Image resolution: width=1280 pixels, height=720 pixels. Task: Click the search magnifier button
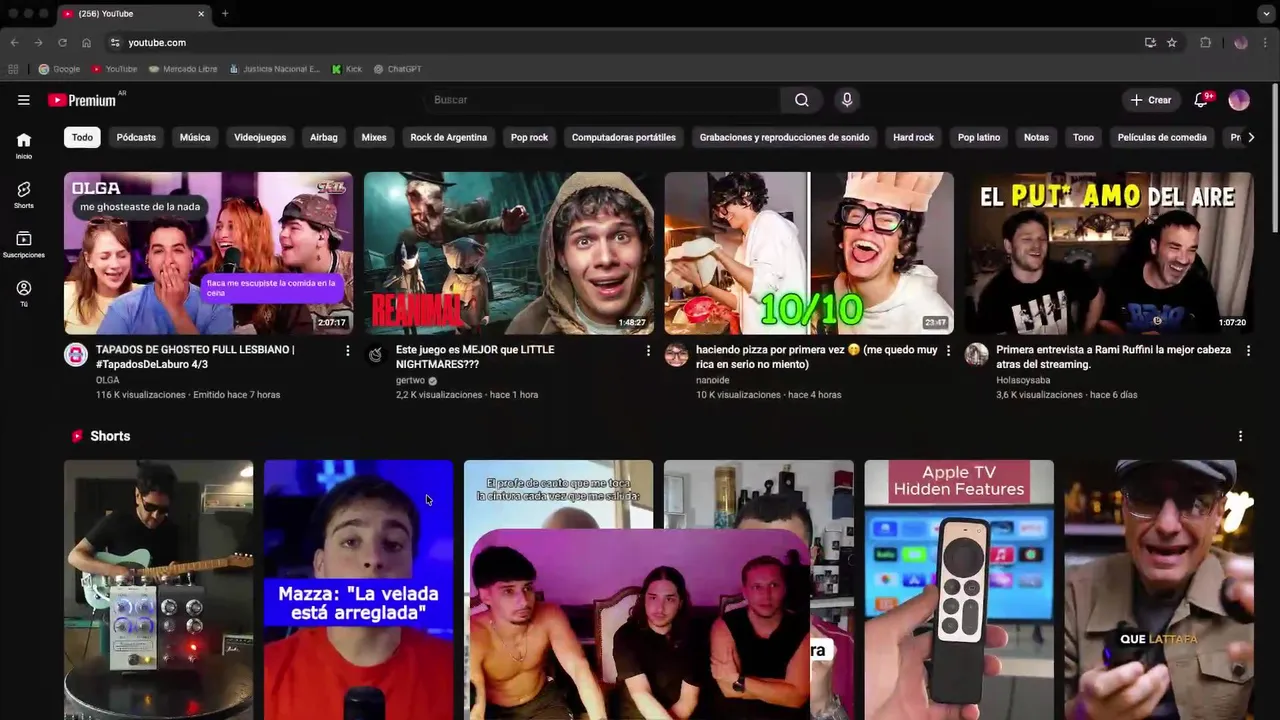click(801, 100)
